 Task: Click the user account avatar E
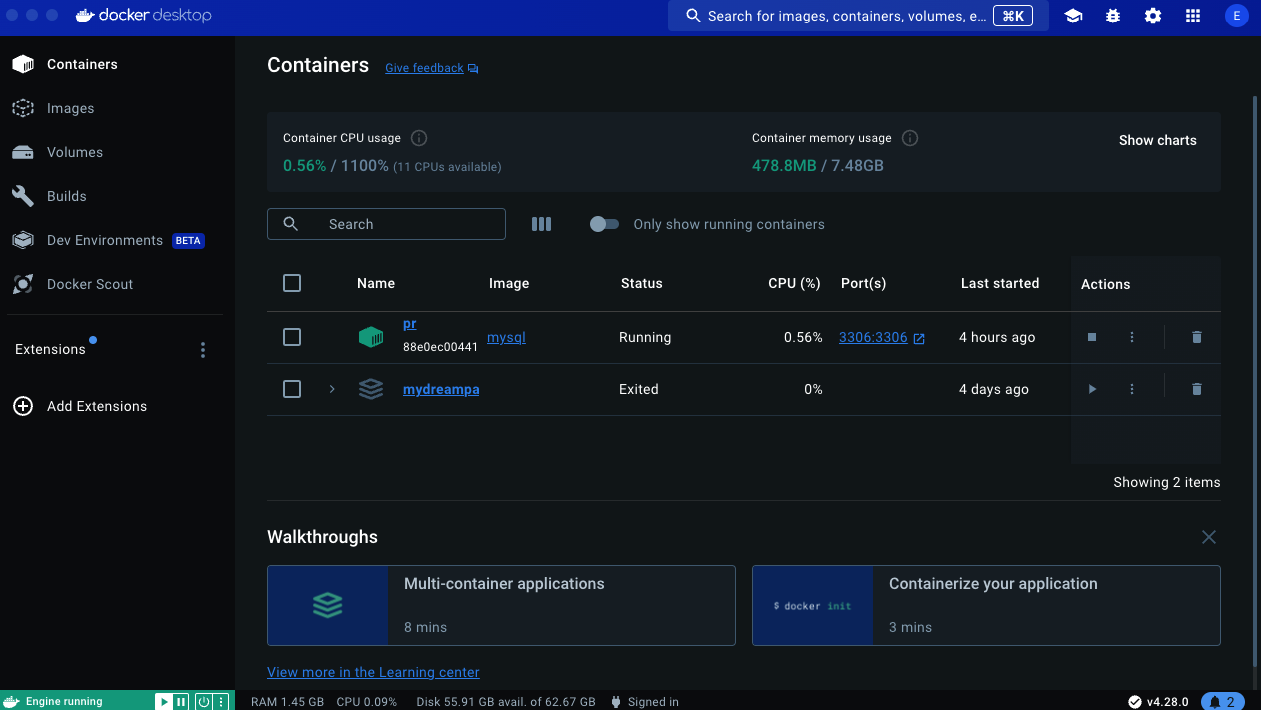point(1237,16)
